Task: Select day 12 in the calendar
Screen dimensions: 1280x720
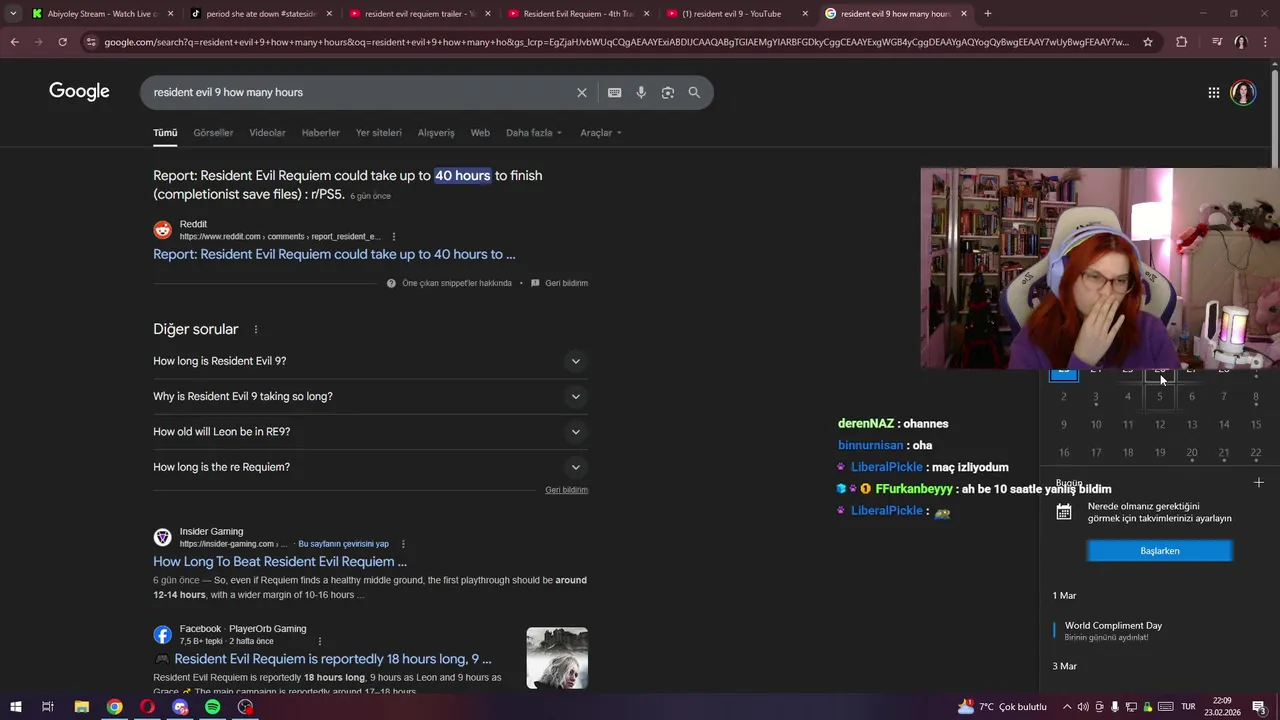Action: [x=1160, y=425]
